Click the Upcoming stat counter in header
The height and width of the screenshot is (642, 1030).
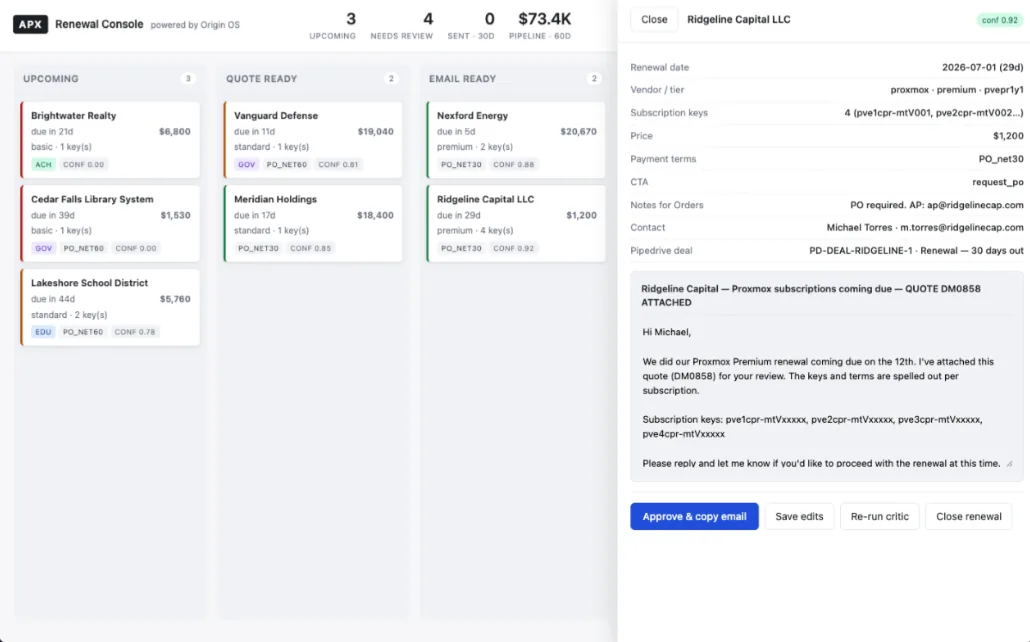[333, 26]
